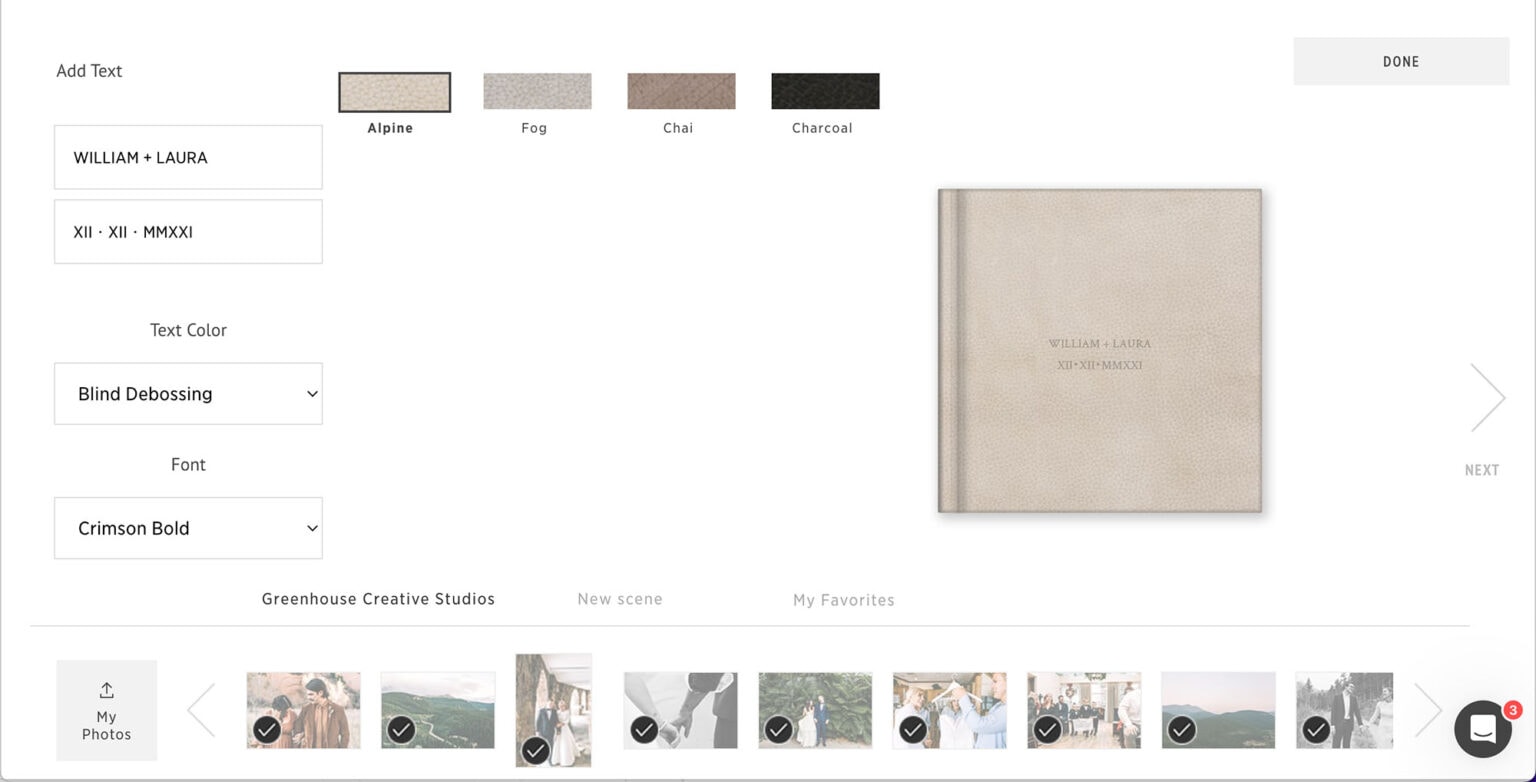Open the Blind Debossing text color dropdown

tap(188, 394)
